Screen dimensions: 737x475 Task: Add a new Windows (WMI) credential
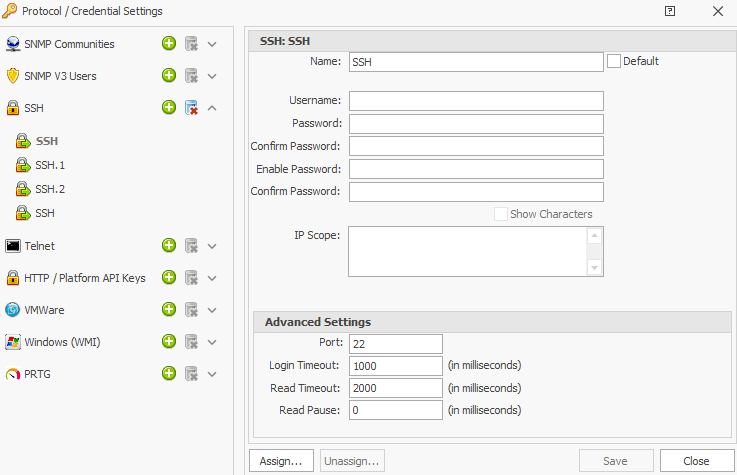point(169,342)
